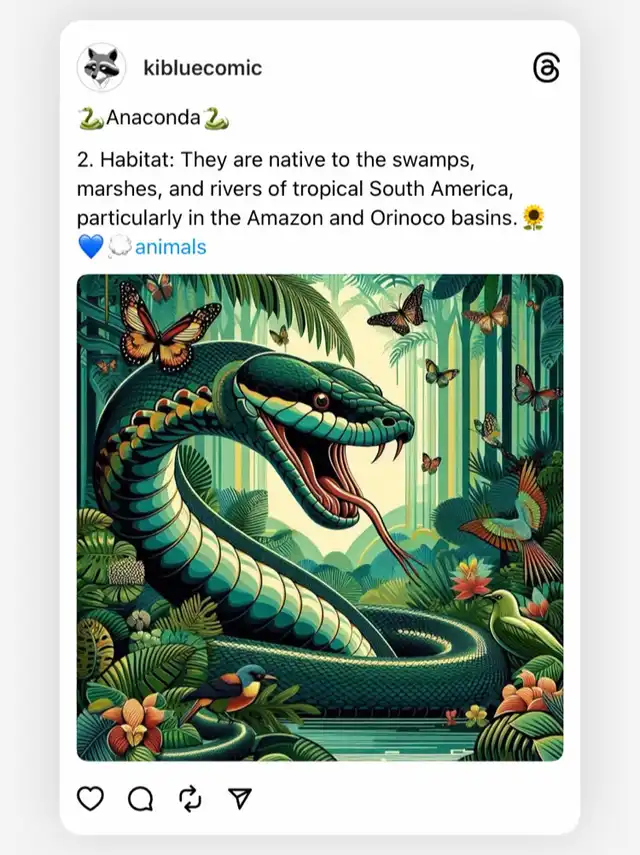Click the sunflower emoji after "basins."
The width and height of the screenshot is (640, 855).
[533, 218]
